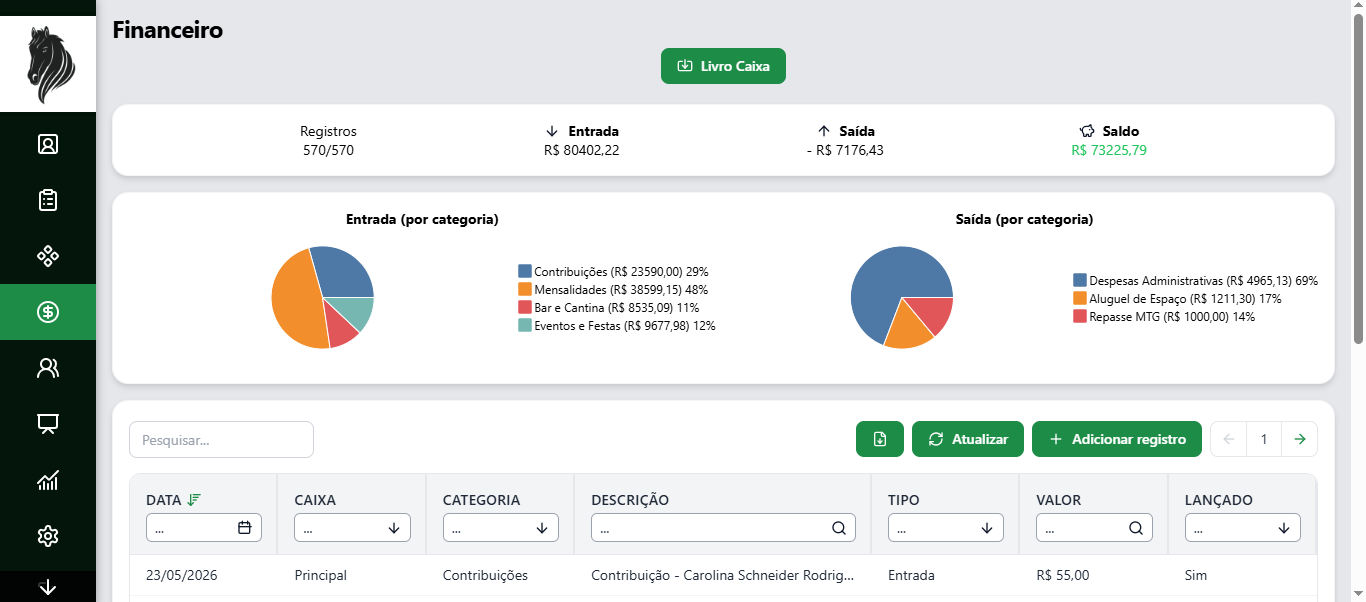Click the Livro Caixa button
Viewport: 1366px width, 602px height.
click(723, 66)
